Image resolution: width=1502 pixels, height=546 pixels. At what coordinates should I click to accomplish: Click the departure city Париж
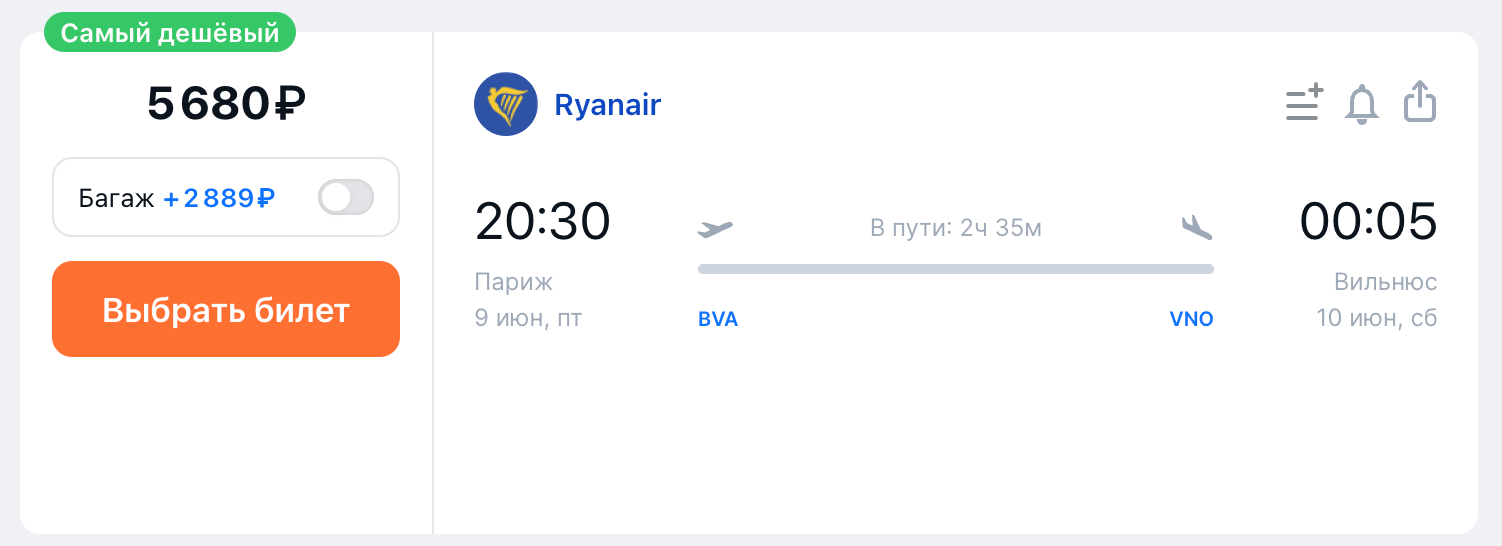click(x=513, y=282)
